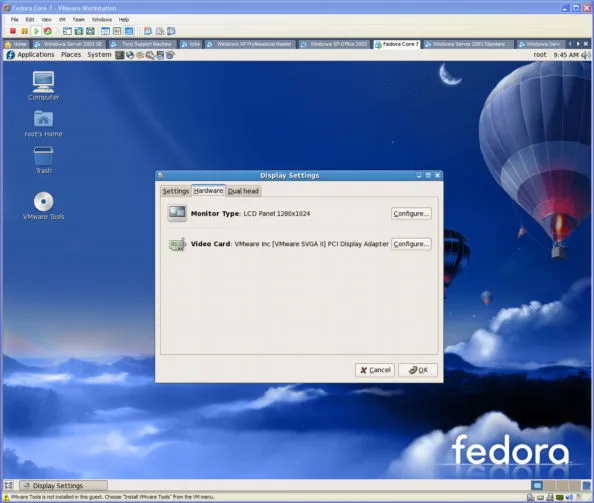
Task: Click the 'root' user label in panel
Action: [x=540, y=55]
